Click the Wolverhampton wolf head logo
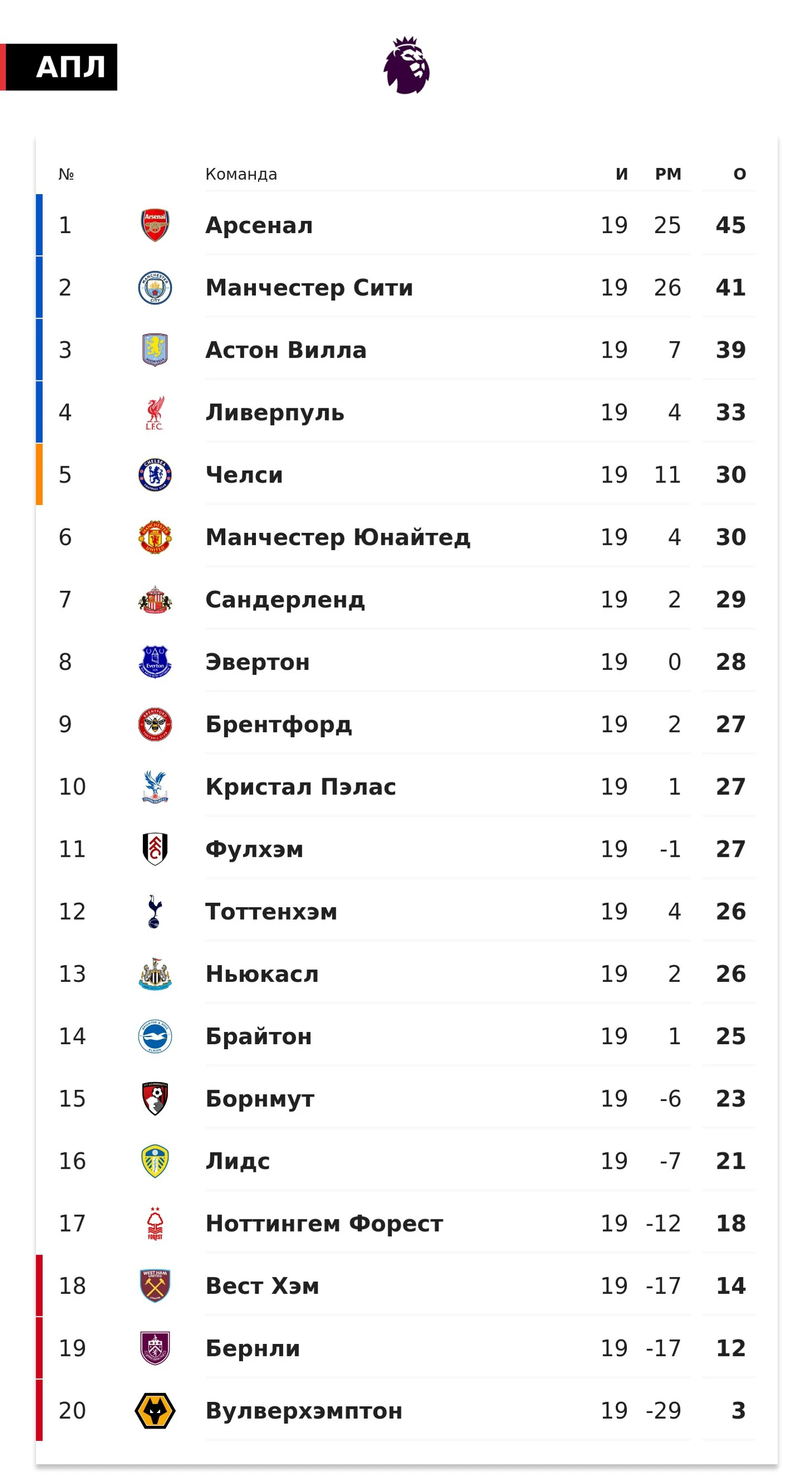 155,1411
